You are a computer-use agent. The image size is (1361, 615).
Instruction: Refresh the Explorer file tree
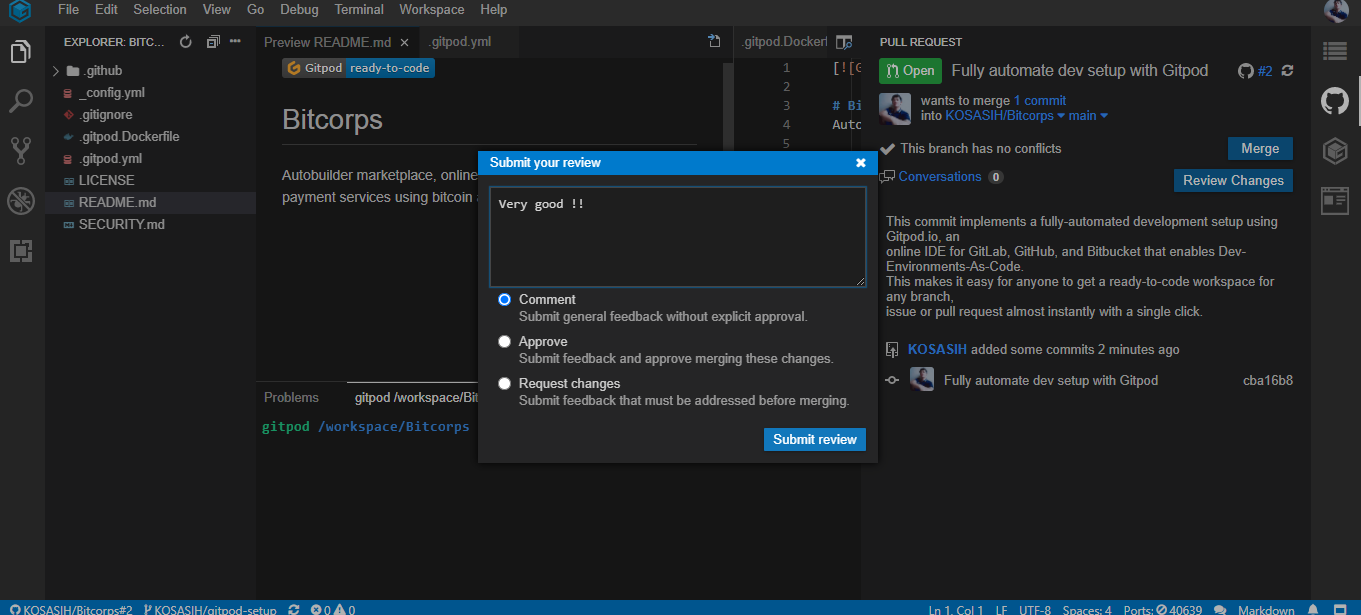[185, 42]
